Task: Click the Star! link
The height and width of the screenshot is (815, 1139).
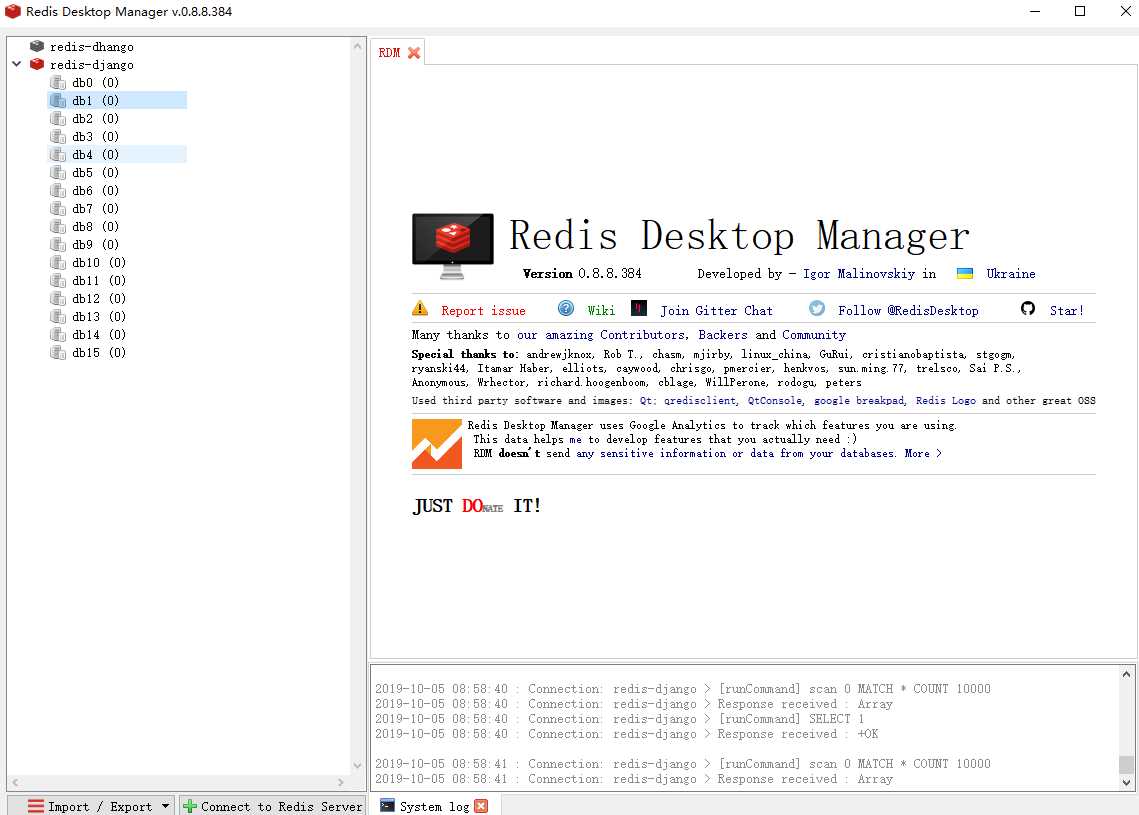Action: click(x=1066, y=310)
